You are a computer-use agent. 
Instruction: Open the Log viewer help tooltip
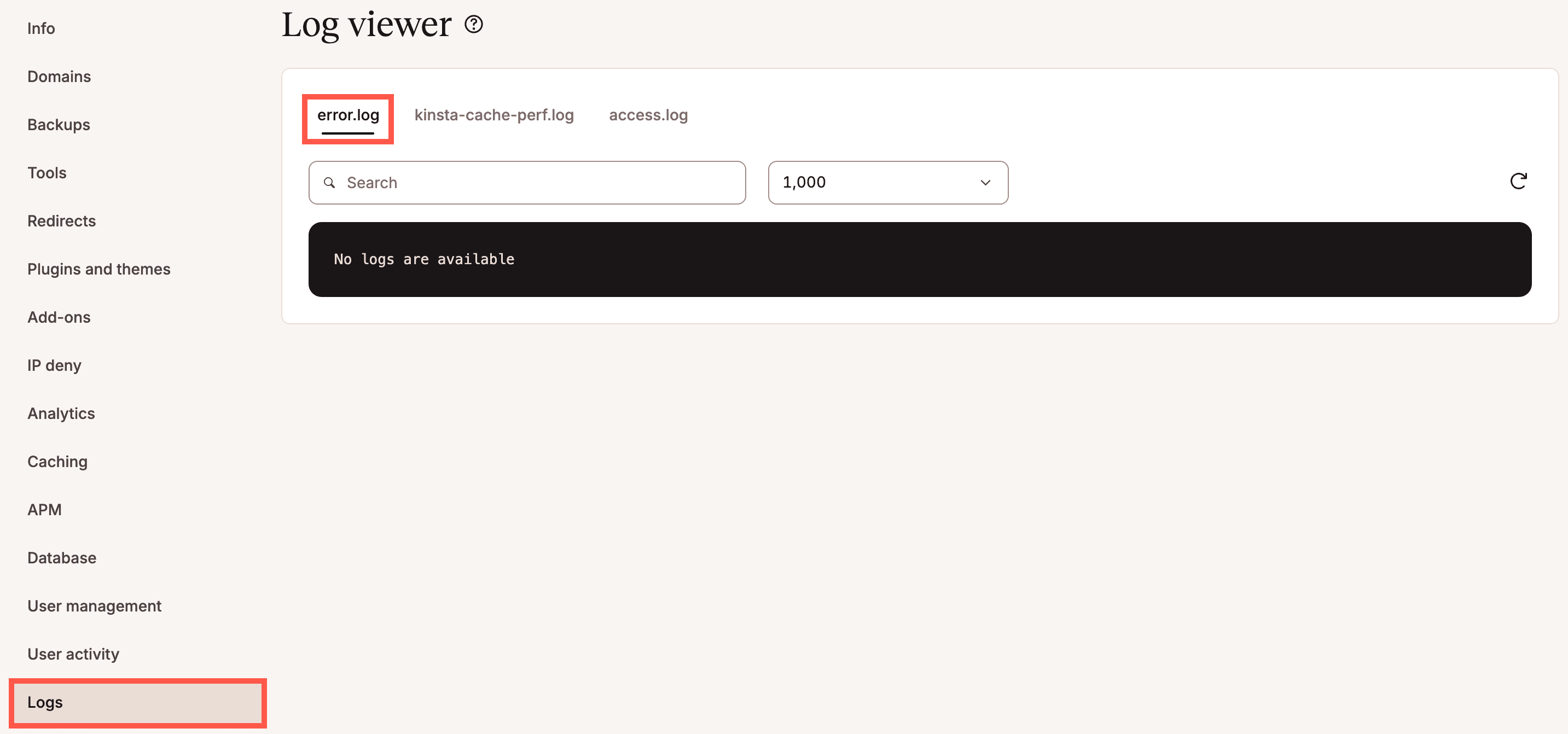(474, 25)
